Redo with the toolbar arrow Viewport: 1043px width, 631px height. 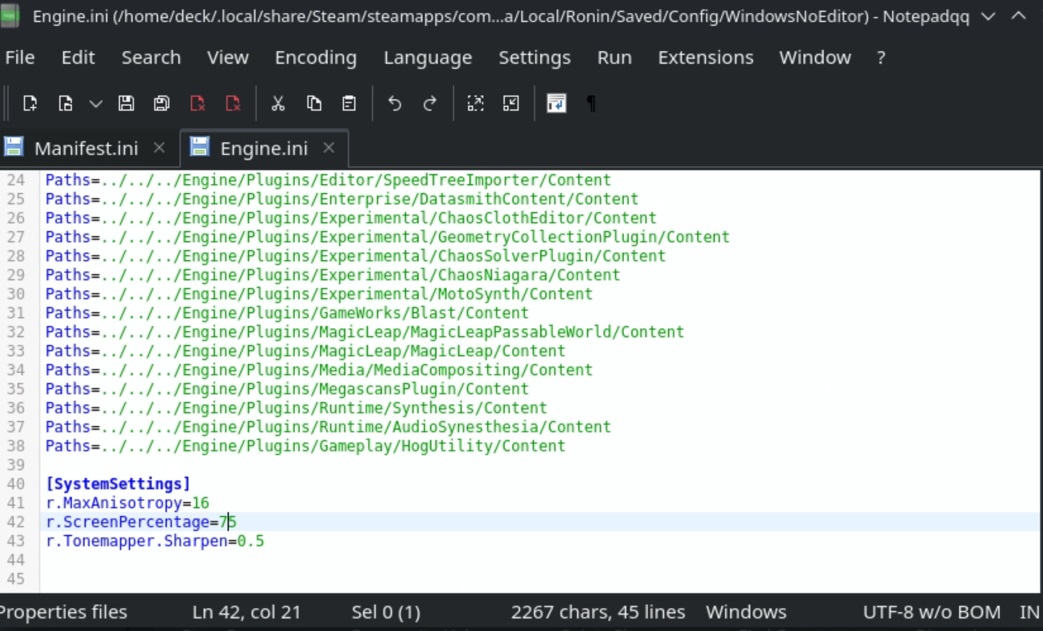tap(430, 103)
